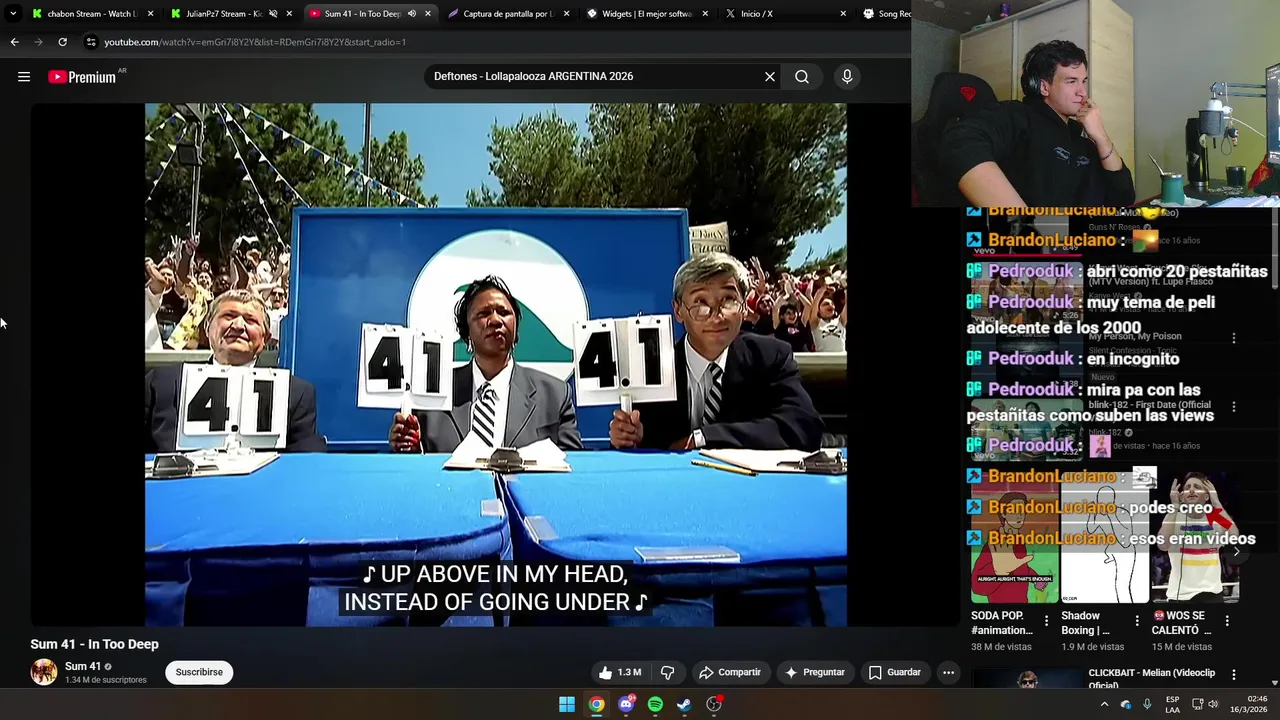
Task: Open CLICKBAIT - Melian video title
Action: click(x=1152, y=679)
